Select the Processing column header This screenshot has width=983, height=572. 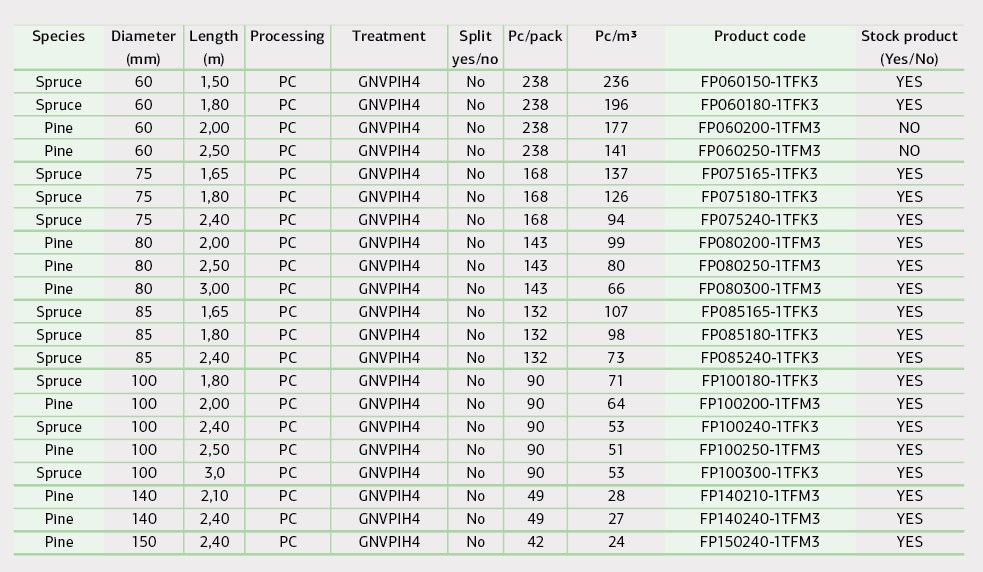tap(287, 37)
